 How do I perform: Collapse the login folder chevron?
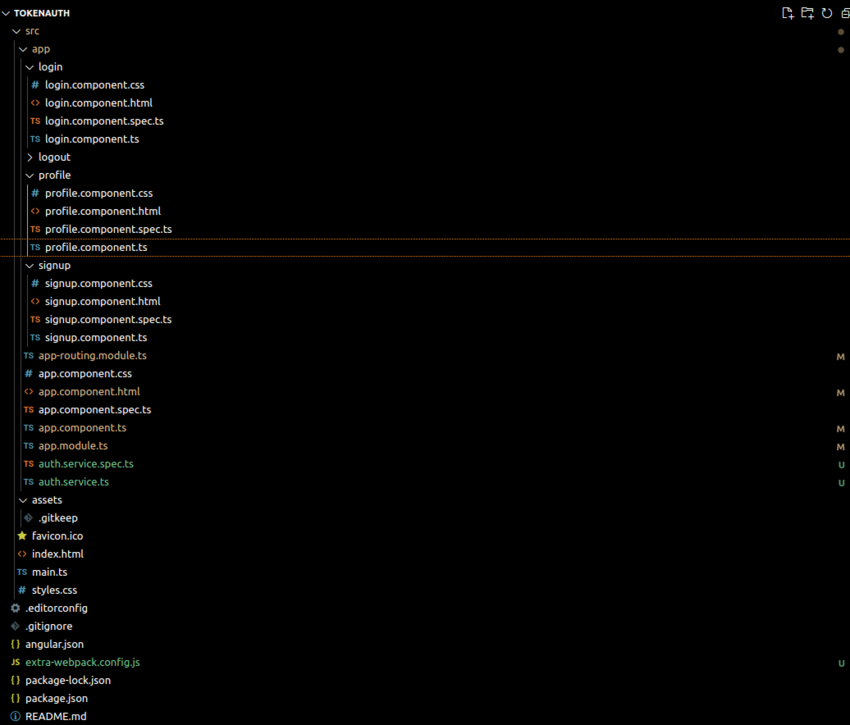point(30,67)
